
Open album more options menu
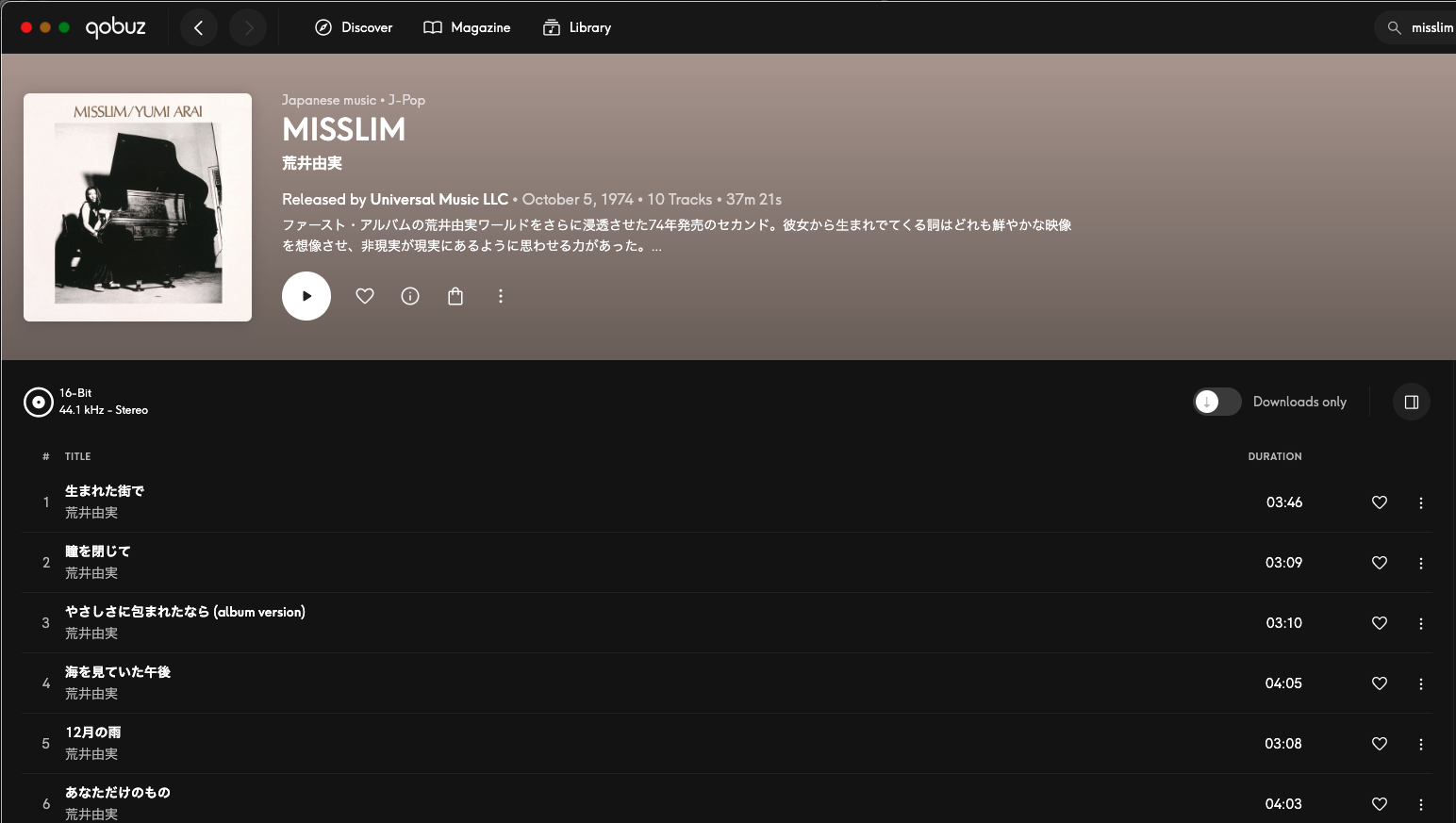click(x=501, y=296)
